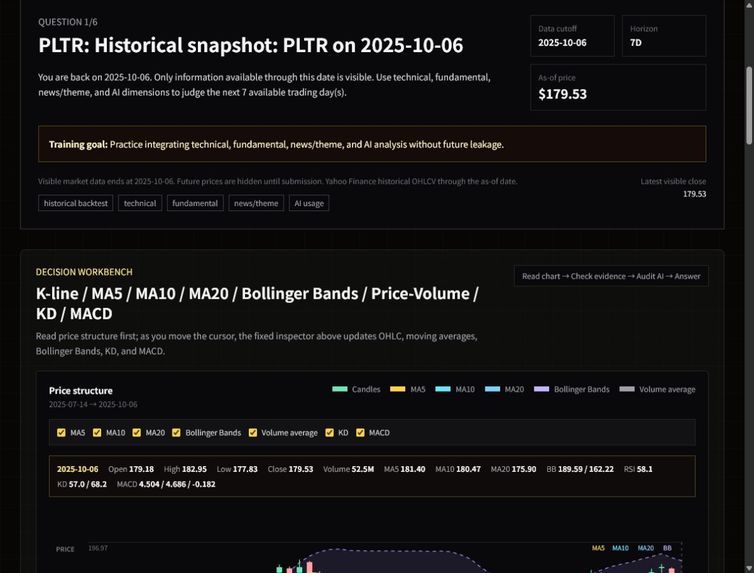Disable the MACD checkbox
Viewport: 754px width, 573px height.
click(x=360, y=433)
